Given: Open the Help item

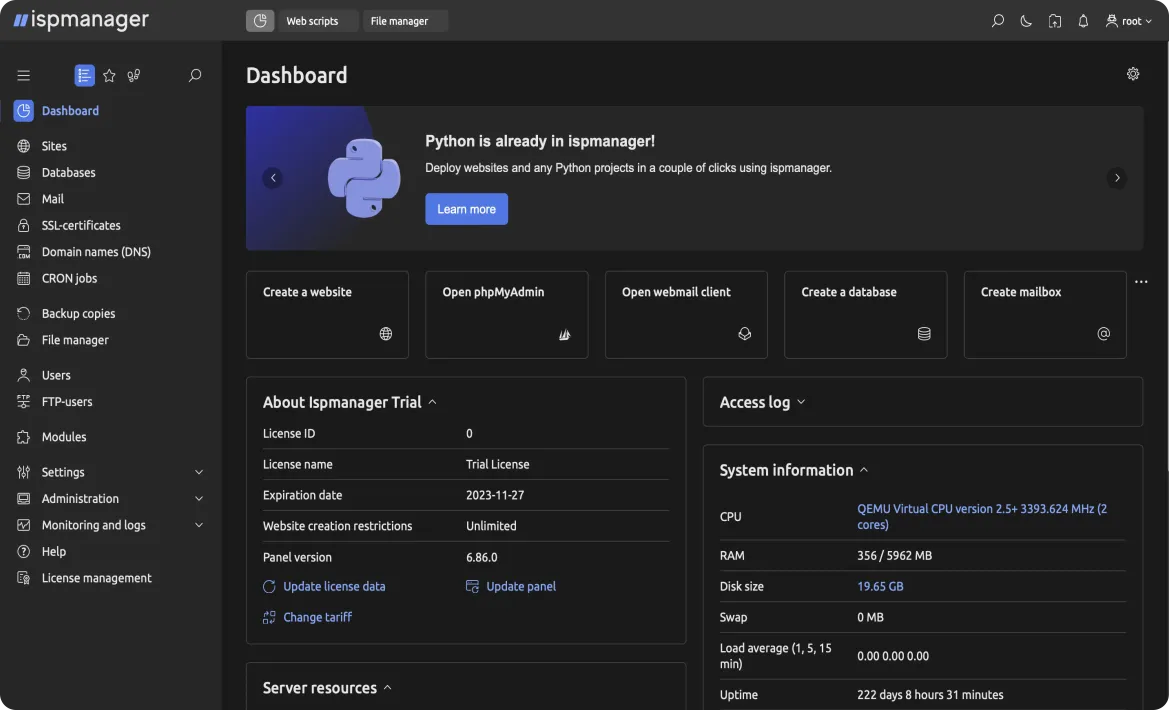Looking at the screenshot, I should (x=54, y=552).
